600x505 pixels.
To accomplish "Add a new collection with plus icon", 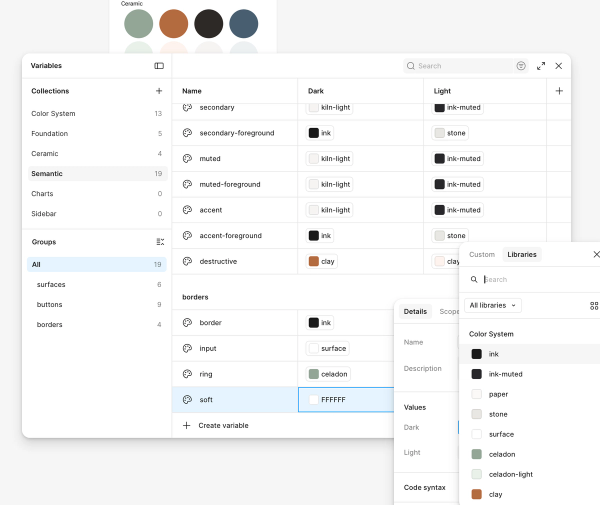I will pyautogui.click(x=159, y=91).
